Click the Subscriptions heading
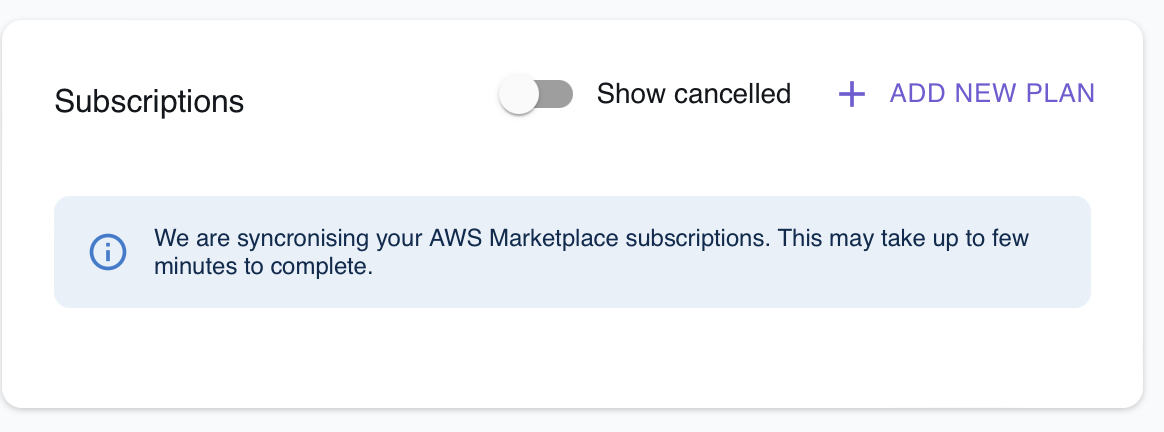The height and width of the screenshot is (432, 1164). point(149,101)
